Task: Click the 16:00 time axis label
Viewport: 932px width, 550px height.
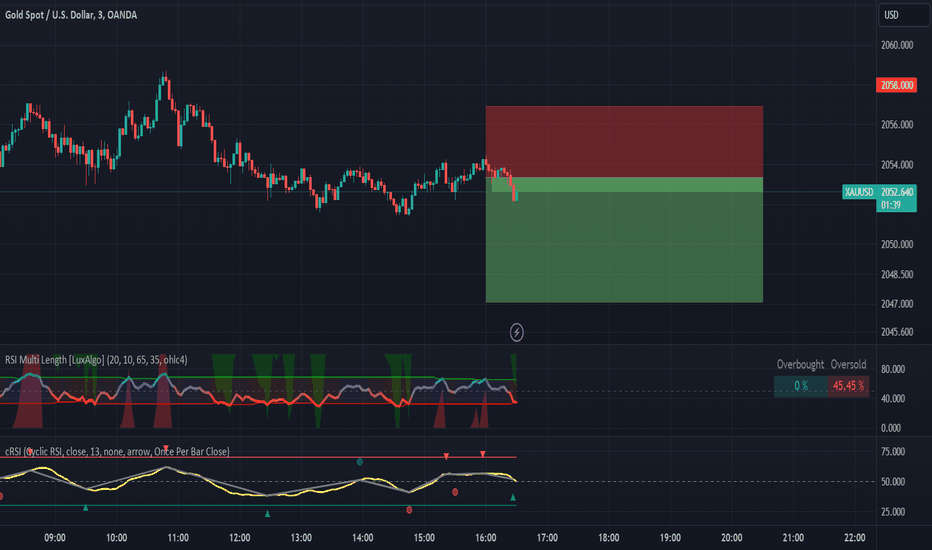Action: 486,538
